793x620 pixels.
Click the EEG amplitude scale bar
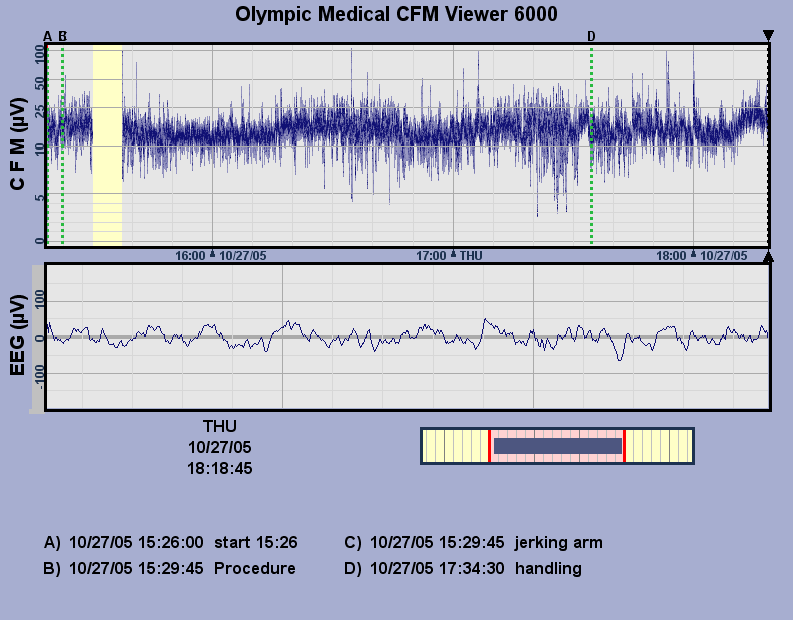(x=38, y=339)
